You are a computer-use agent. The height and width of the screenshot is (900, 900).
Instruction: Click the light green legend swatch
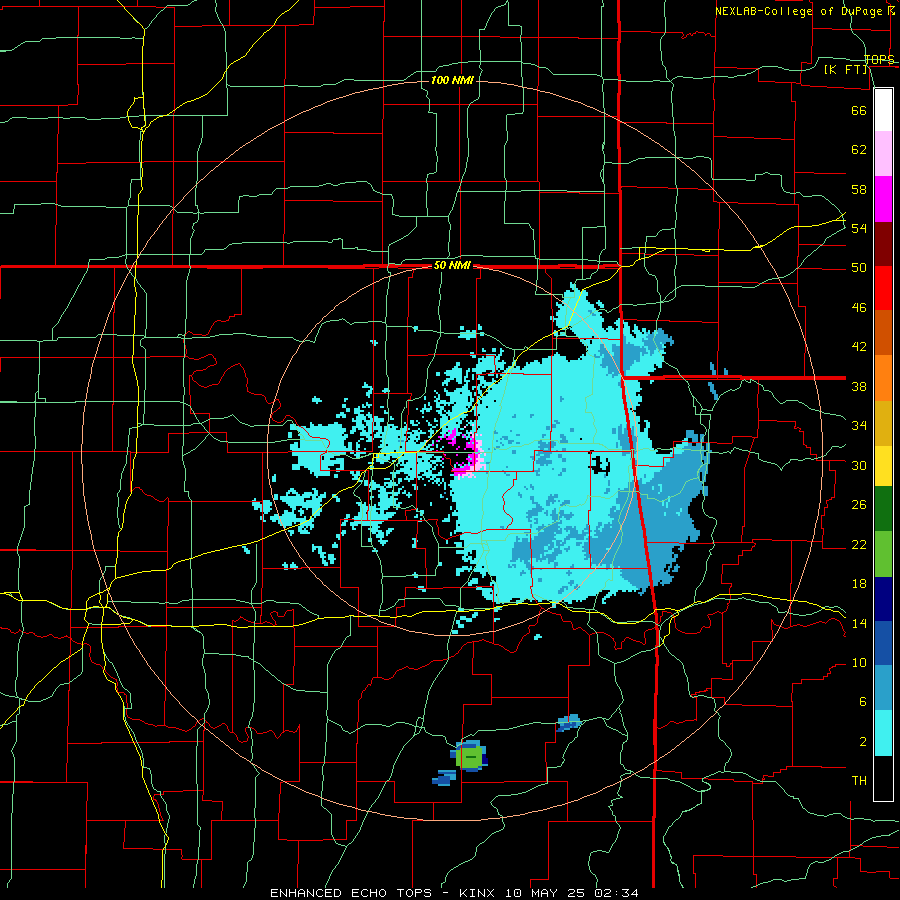pyautogui.click(x=883, y=554)
